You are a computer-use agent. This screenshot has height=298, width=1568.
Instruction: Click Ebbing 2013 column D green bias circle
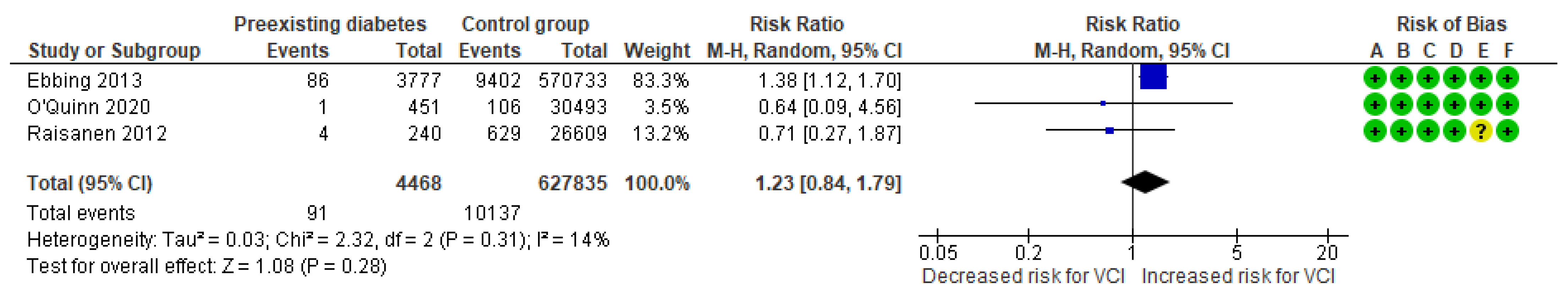(1454, 78)
